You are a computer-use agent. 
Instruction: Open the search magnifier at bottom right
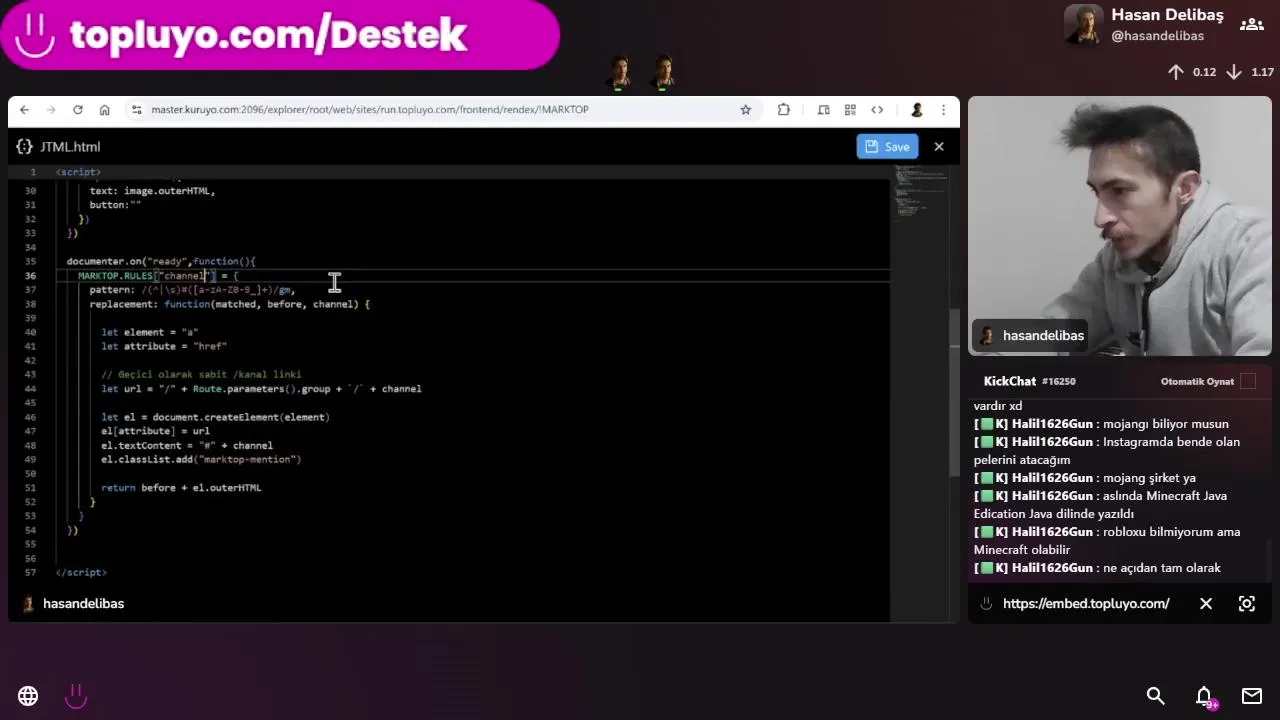(1155, 696)
